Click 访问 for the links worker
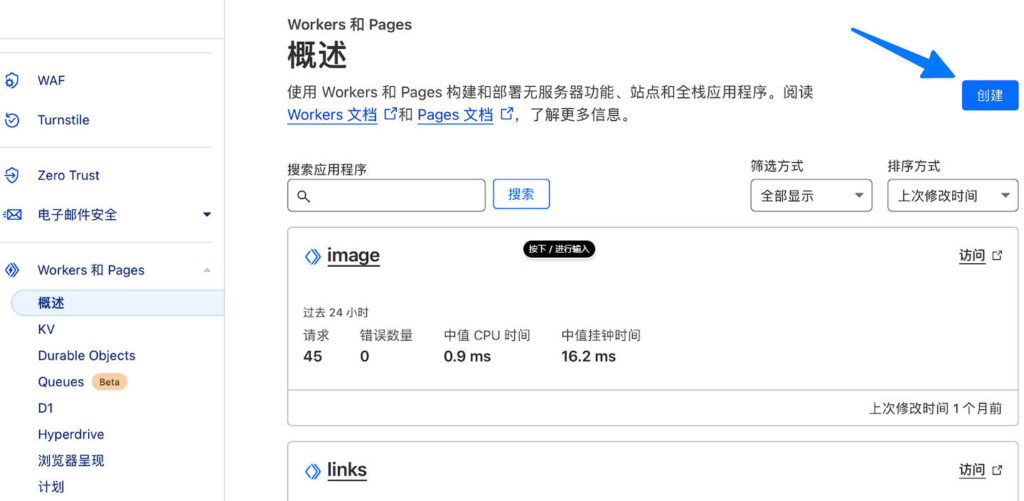Viewport: 1024px width, 501px height. click(972, 470)
